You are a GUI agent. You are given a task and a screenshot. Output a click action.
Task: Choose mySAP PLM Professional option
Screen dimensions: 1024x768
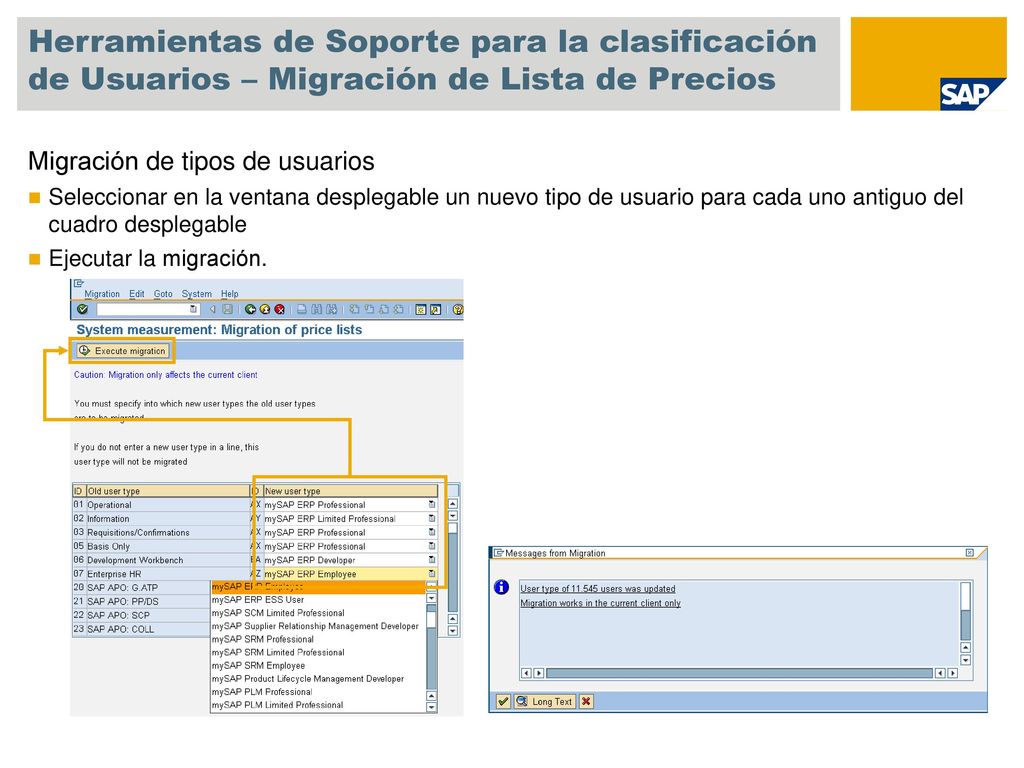[318, 692]
